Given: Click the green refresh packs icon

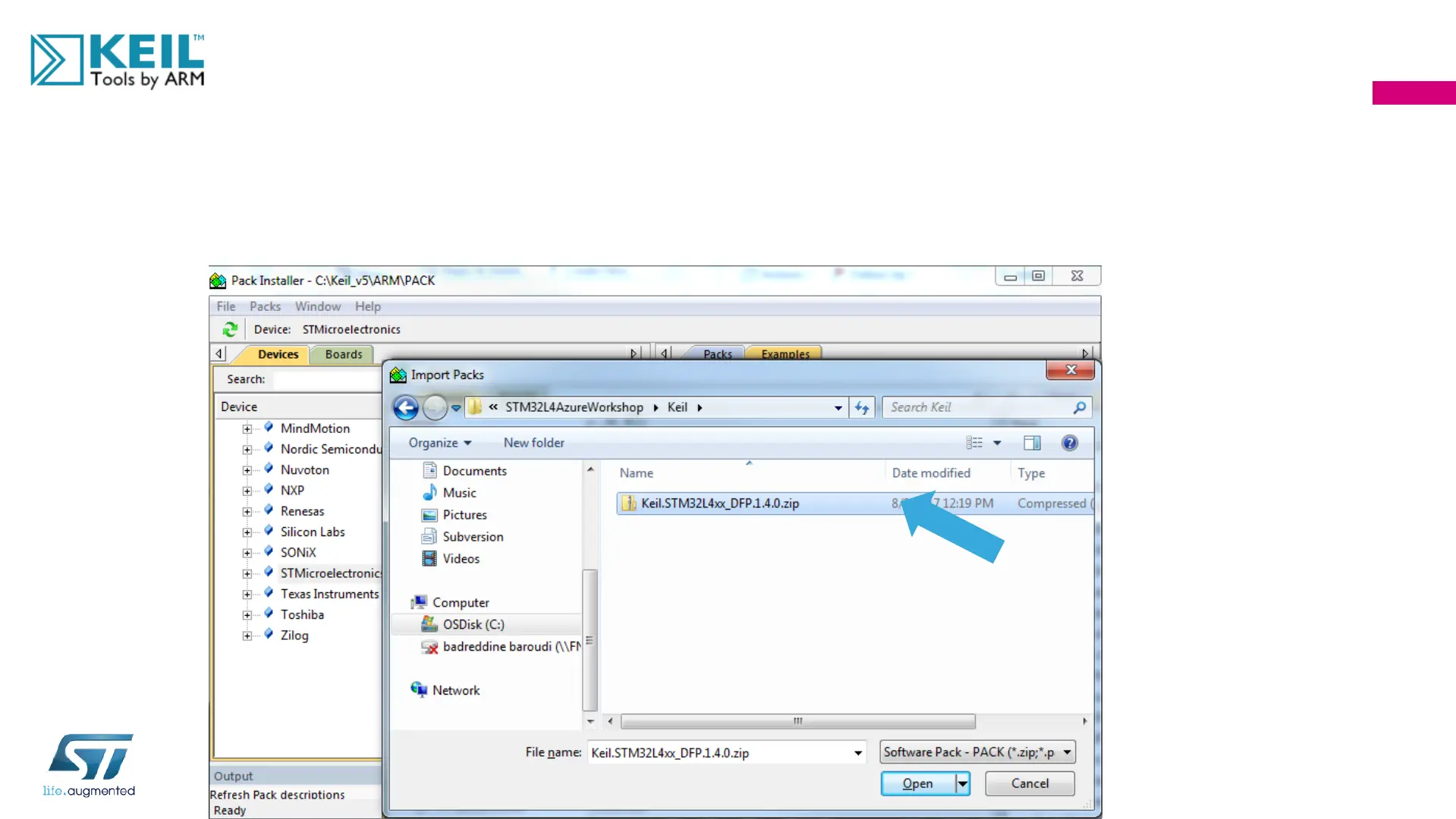Looking at the screenshot, I should pyautogui.click(x=230, y=329).
